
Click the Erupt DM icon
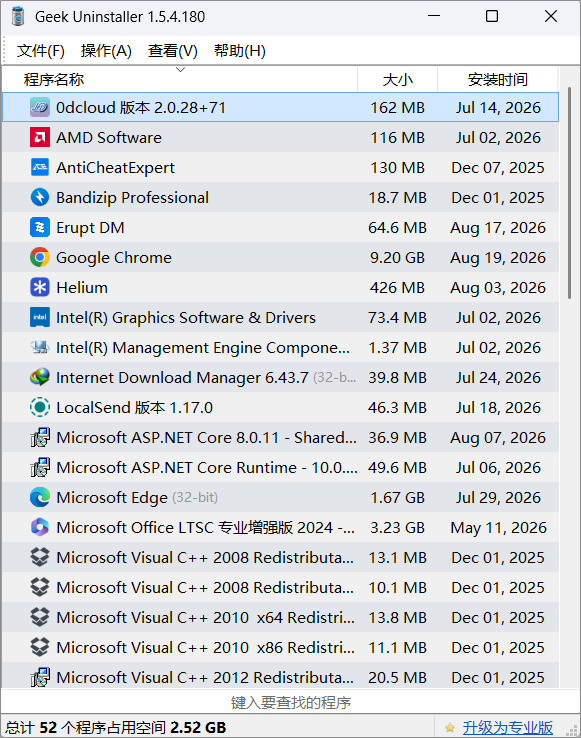pos(40,228)
